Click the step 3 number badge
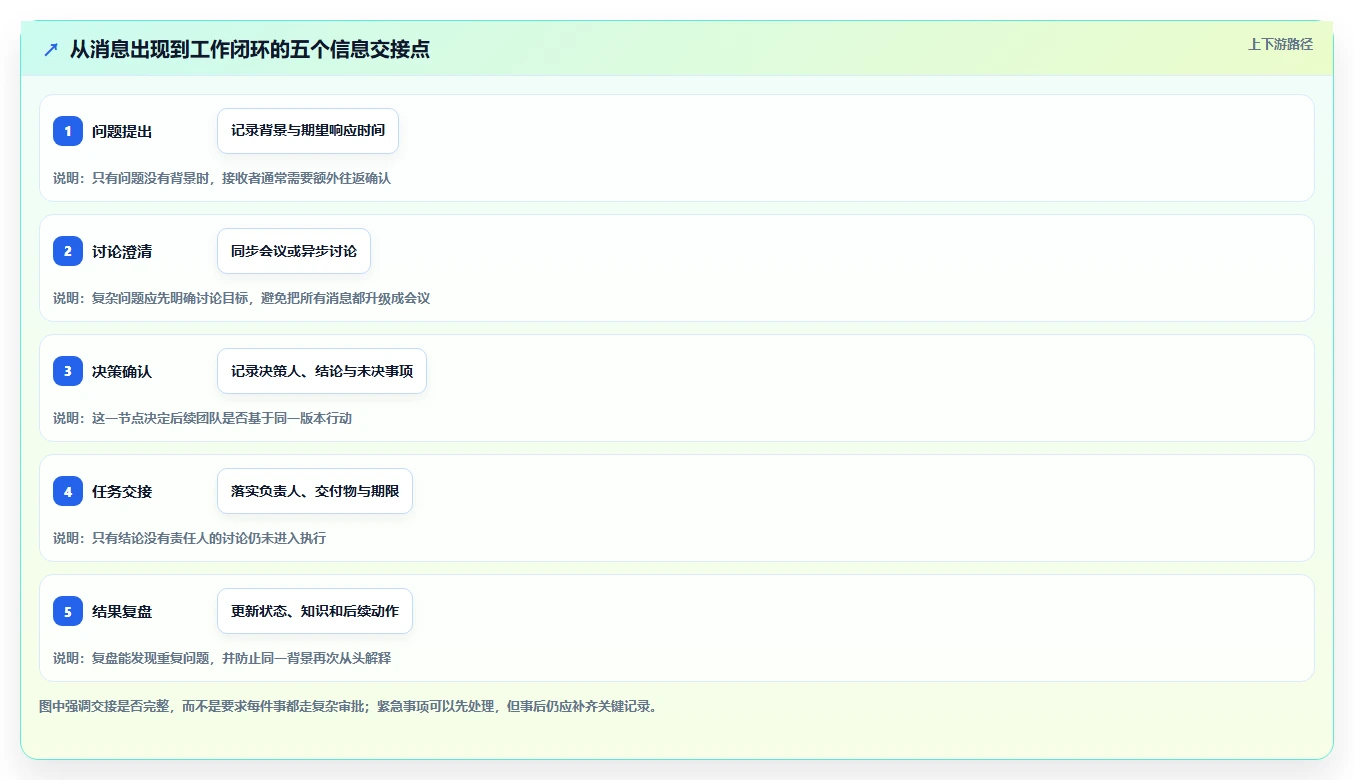This screenshot has width=1354, height=780. [68, 371]
